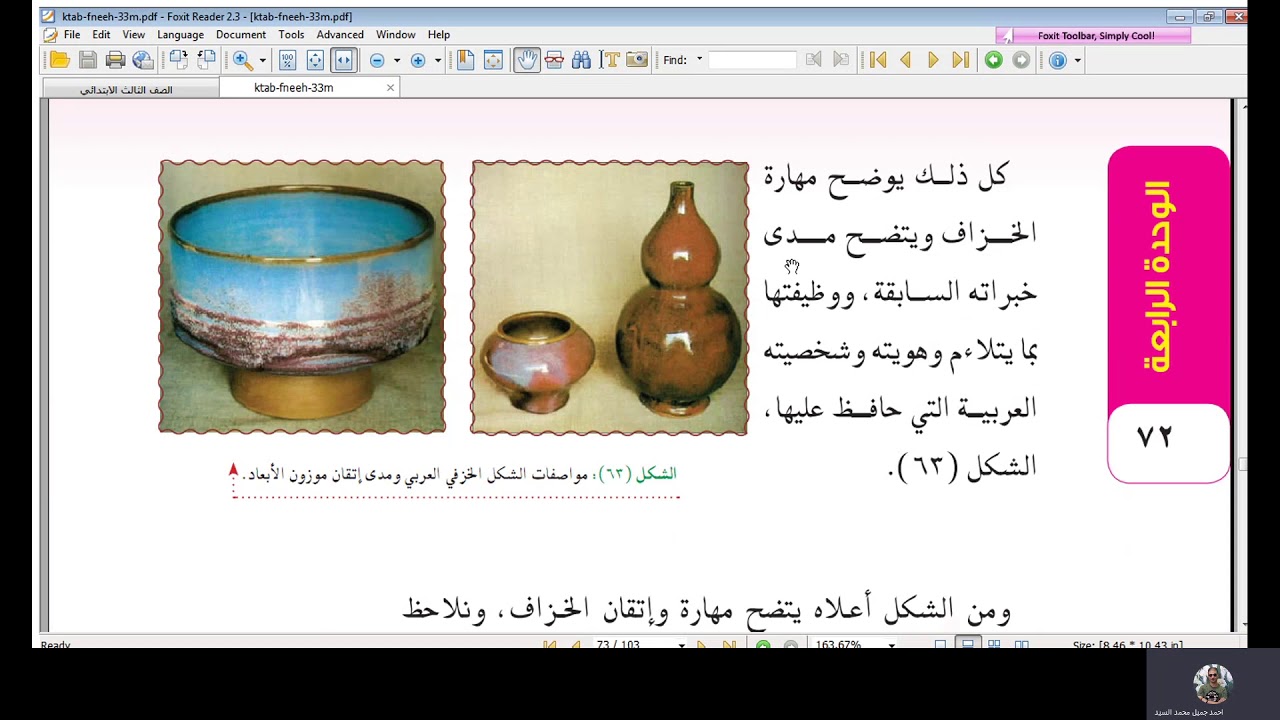Screen dimensions: 1280x720
Task: Close the ktab-fneeh-33m tab
Action: 390,88
